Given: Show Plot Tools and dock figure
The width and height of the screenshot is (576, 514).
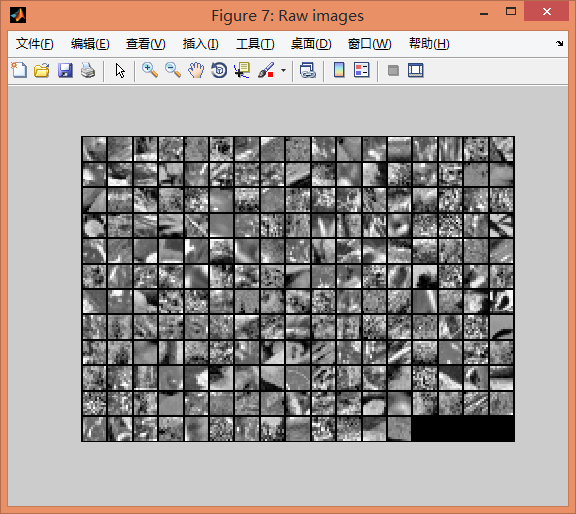Looking at the screenshot, I should 415,70.
